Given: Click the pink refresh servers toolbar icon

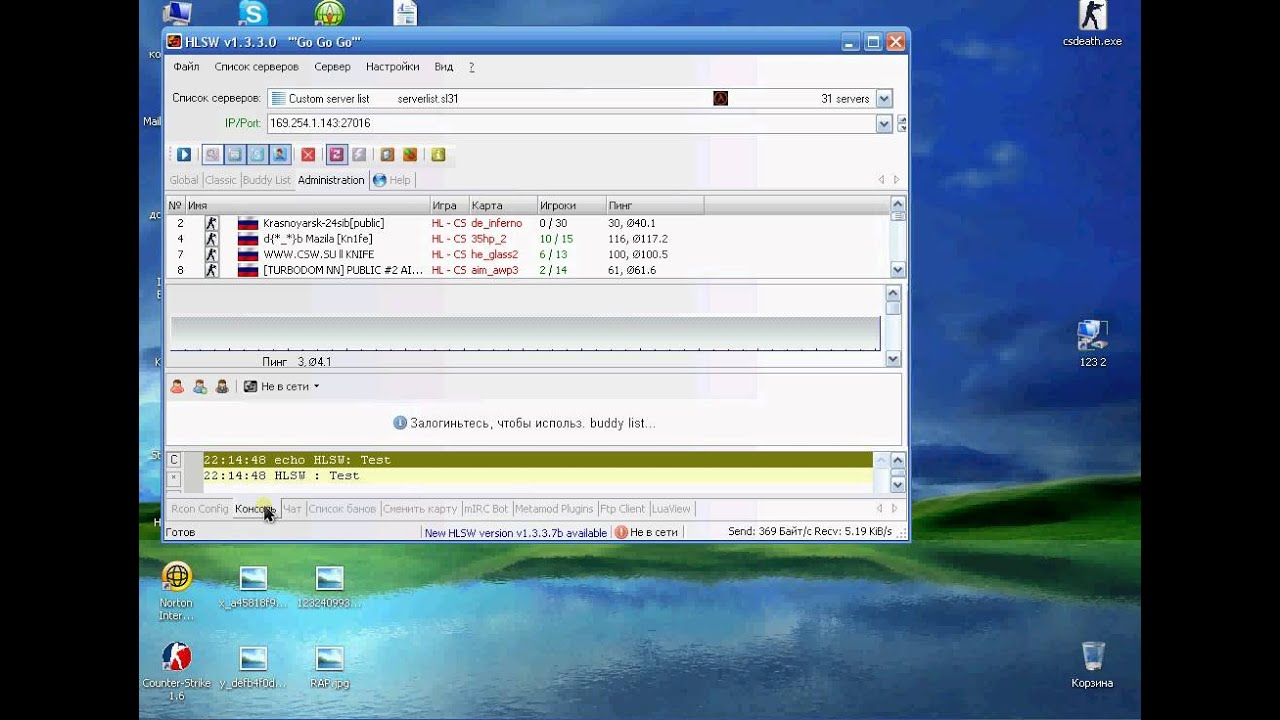Looking at the screenshot, I should click(336, 155).
